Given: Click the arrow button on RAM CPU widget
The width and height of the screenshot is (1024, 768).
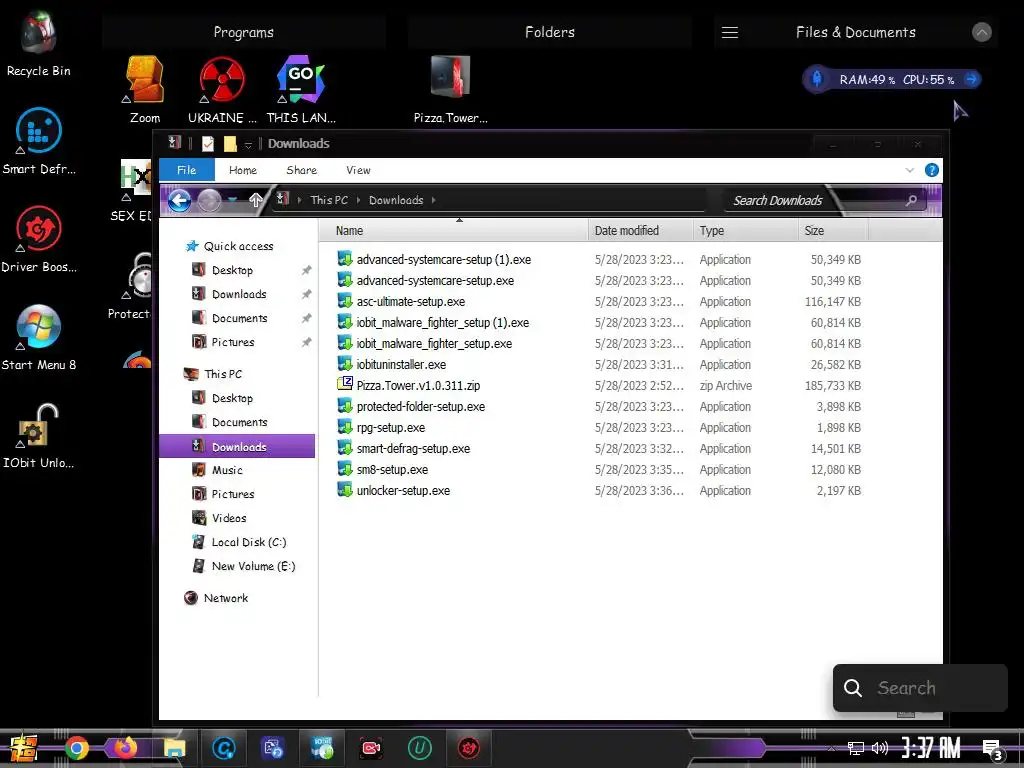Looking at the screenshot, I should pos(971,80).
